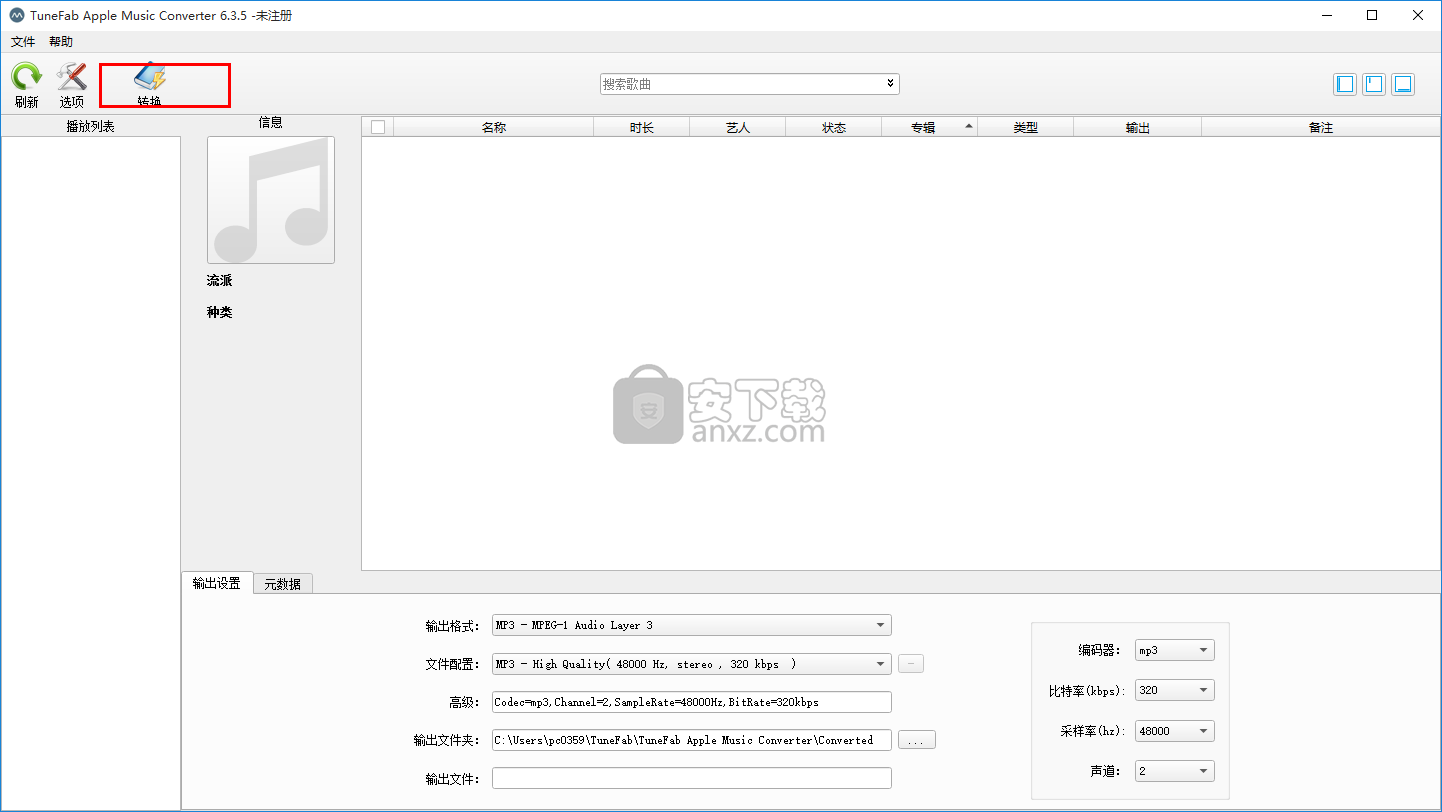Click the 播放列表 panel header
This screenshot has height=812, width=1442.
[91, 126]
